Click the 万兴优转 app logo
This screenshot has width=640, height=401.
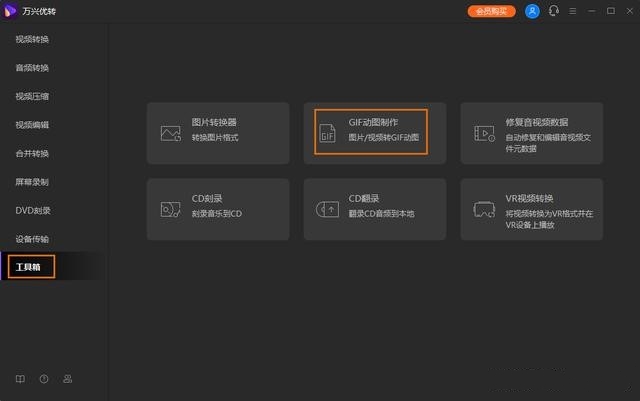(x=10, y=11)
